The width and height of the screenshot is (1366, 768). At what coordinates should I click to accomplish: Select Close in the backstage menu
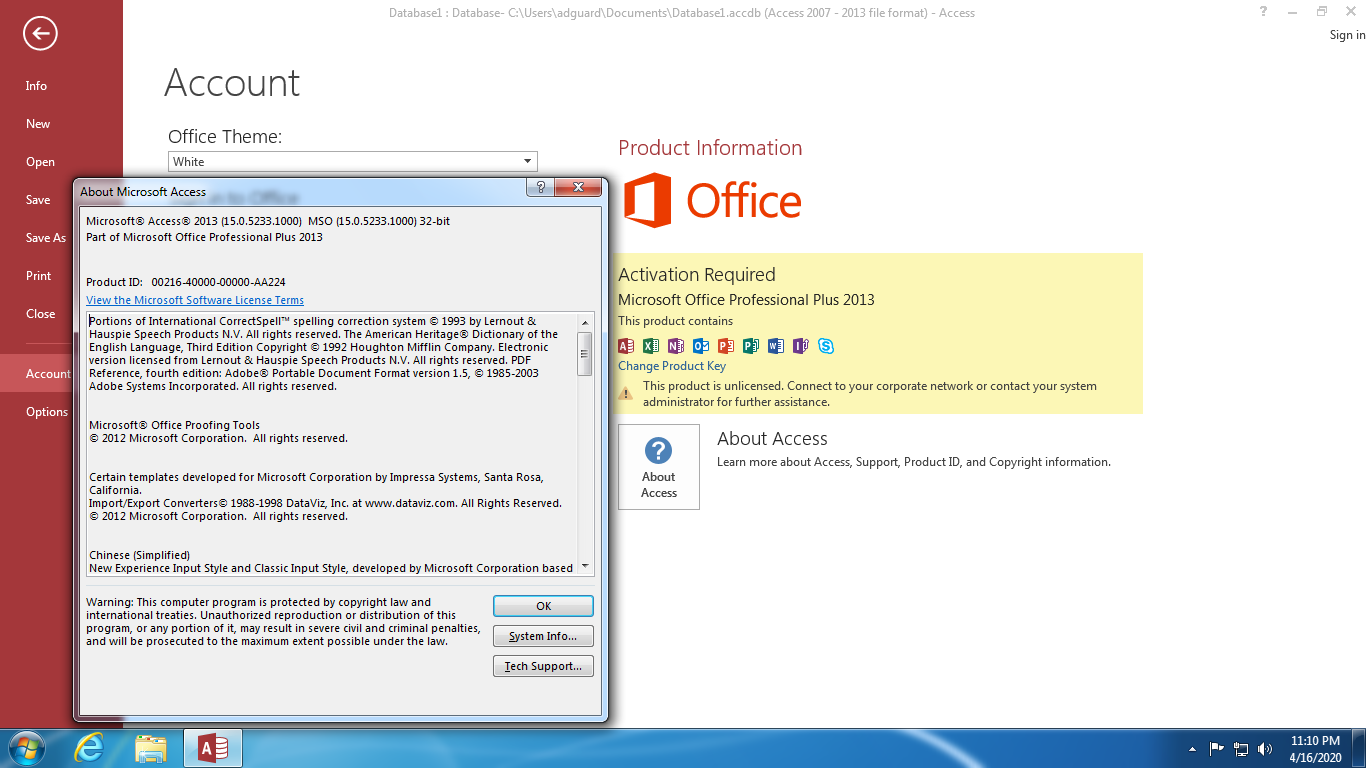(41, 314)
